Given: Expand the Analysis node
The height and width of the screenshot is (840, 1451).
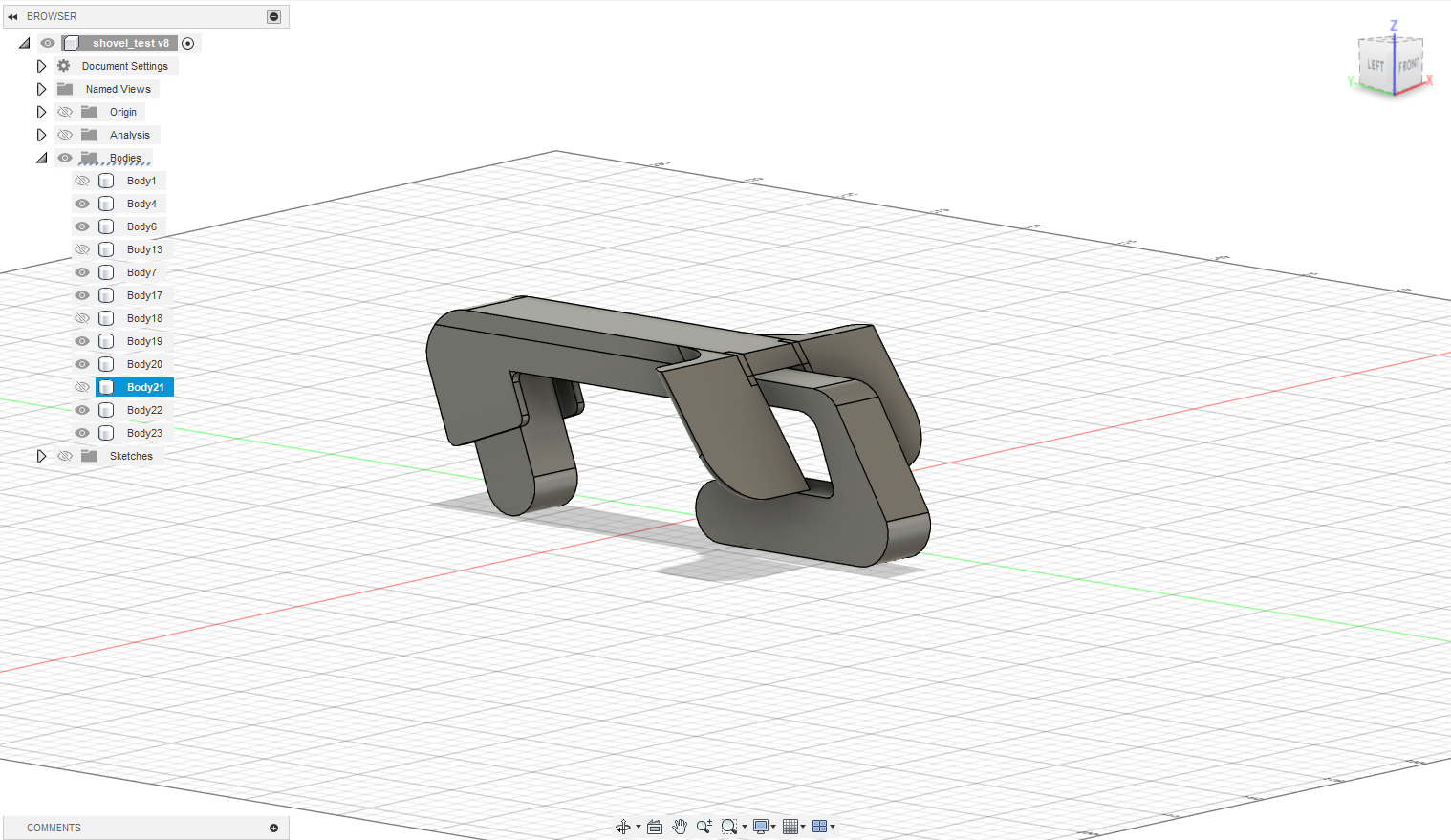Looking at the screenshot, I should pos(41,135).
